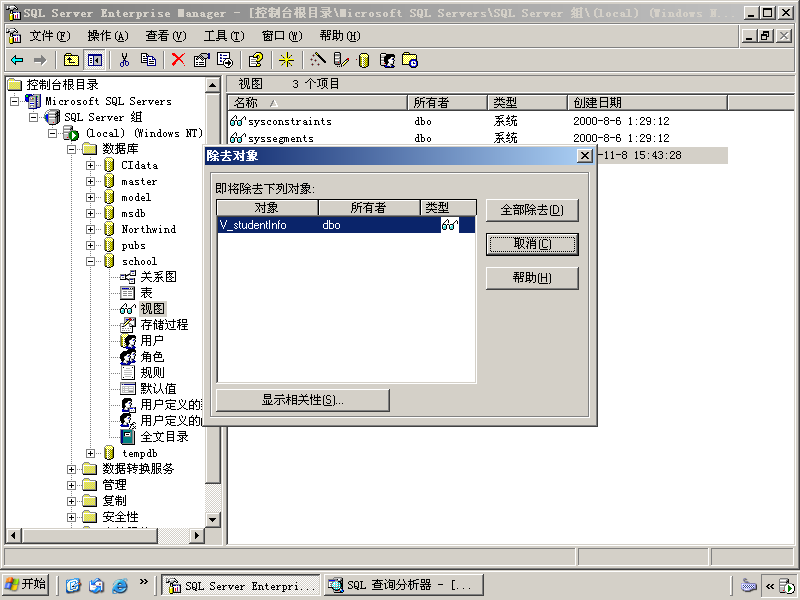Select the 全文目录 full-text catalog icon
The image size is (800, 600).
pyautogui.click(x=128, y=437)
